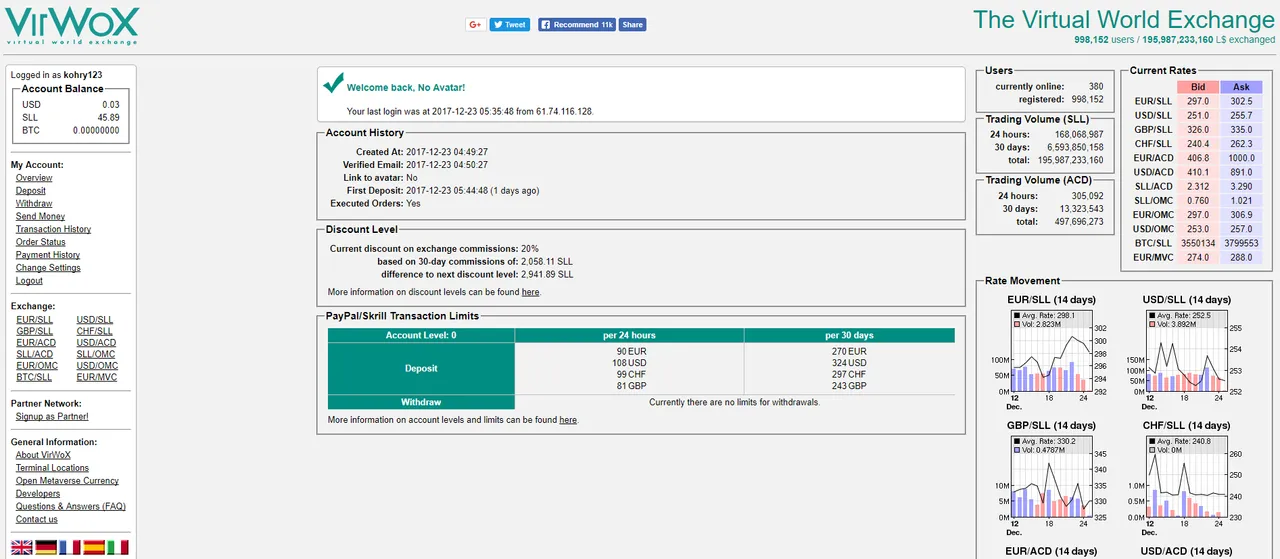Switch to Italian language flag
The width and height of the screenshot is (1280, 559).
tap(118, 547)
